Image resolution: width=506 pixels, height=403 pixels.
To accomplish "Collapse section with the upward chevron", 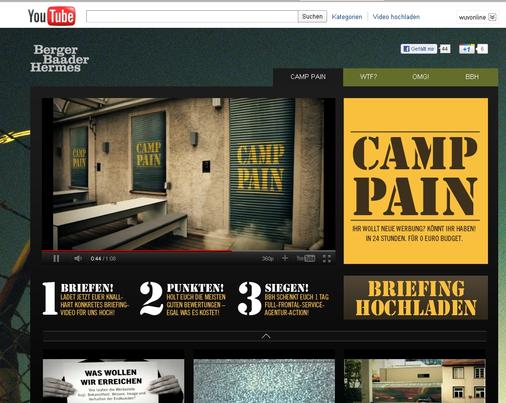I will pos(266,336).
